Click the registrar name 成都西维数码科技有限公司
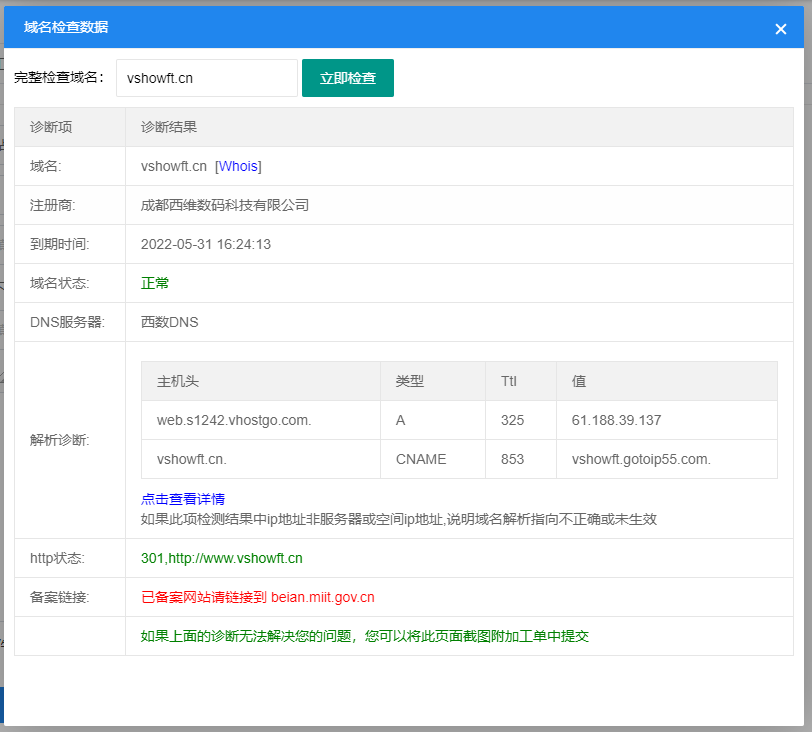This screenshot has width=812, height=732. [x=225, y=205]
